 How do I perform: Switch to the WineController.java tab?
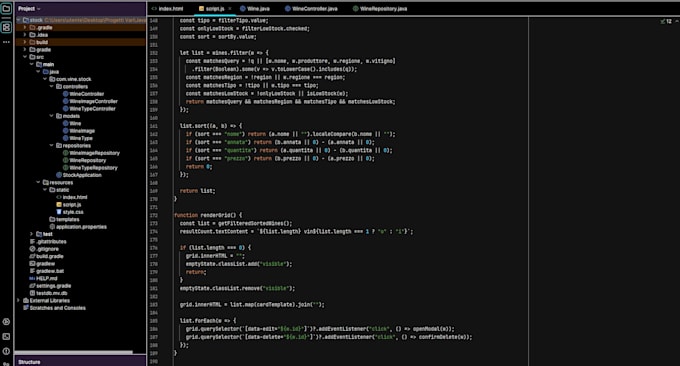point(311,9)
